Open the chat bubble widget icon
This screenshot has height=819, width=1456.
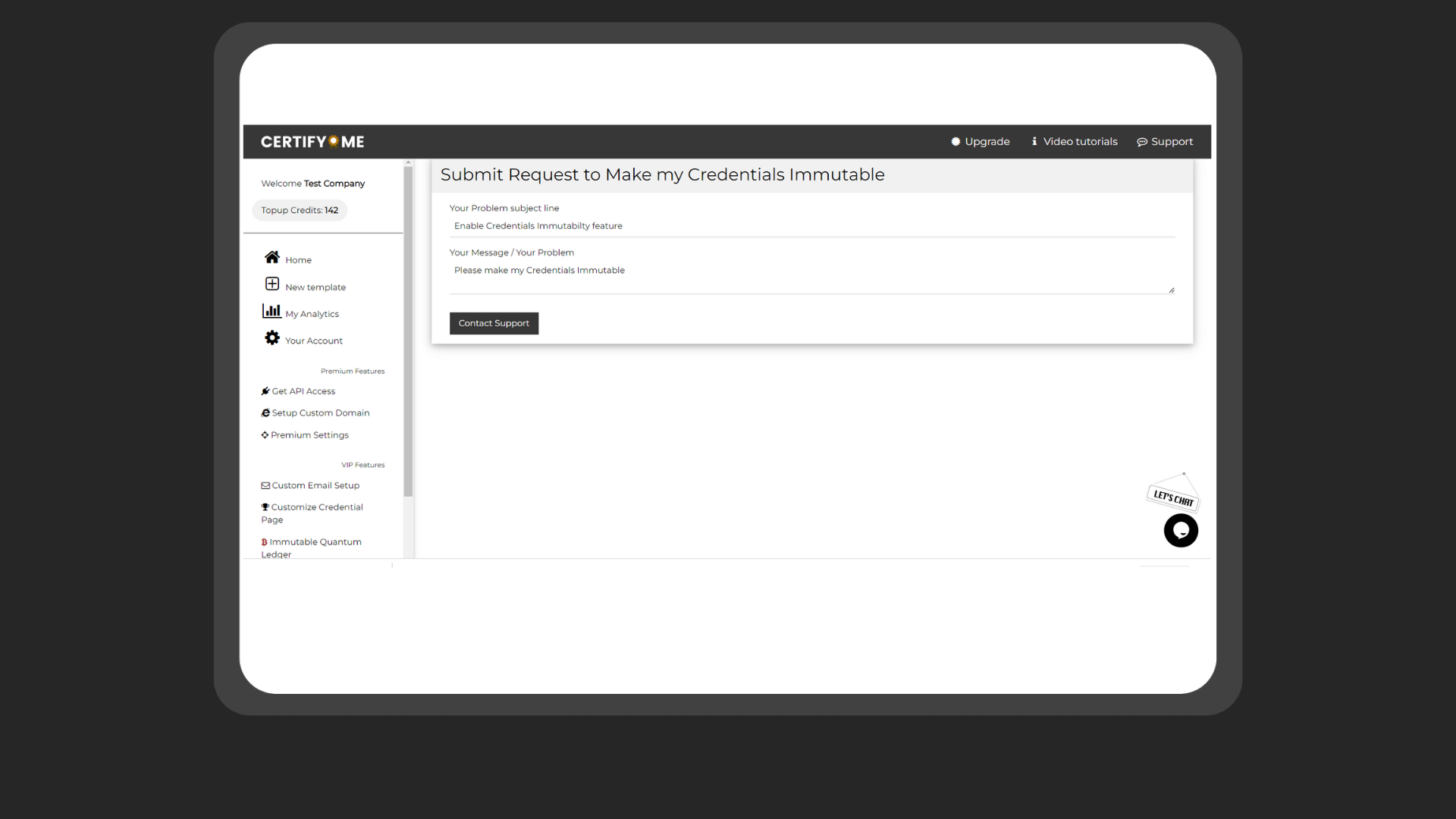pyautogui.click(x=1181, y=531)
